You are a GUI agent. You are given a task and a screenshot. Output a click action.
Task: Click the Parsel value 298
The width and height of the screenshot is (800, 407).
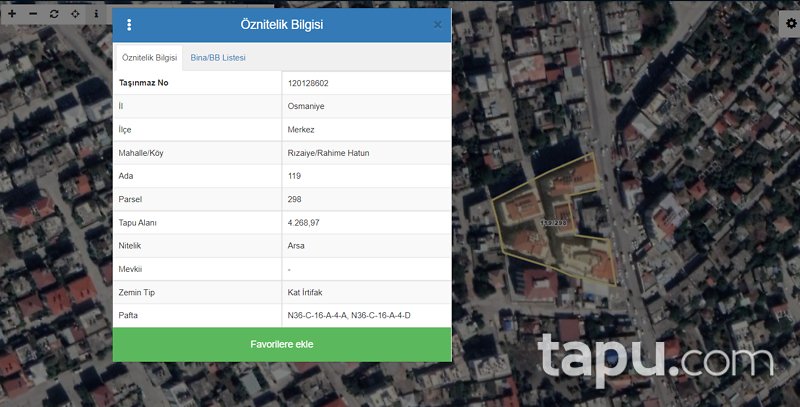294,199
